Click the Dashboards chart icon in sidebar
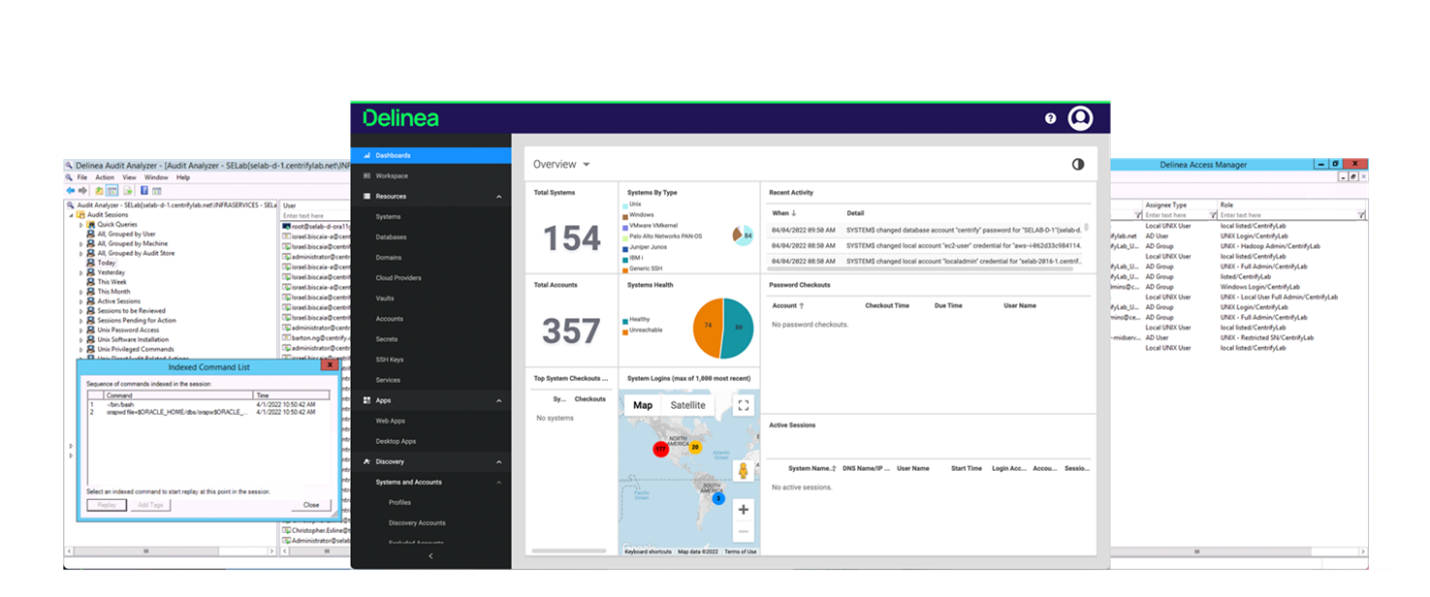 click(x=367, y=155)
